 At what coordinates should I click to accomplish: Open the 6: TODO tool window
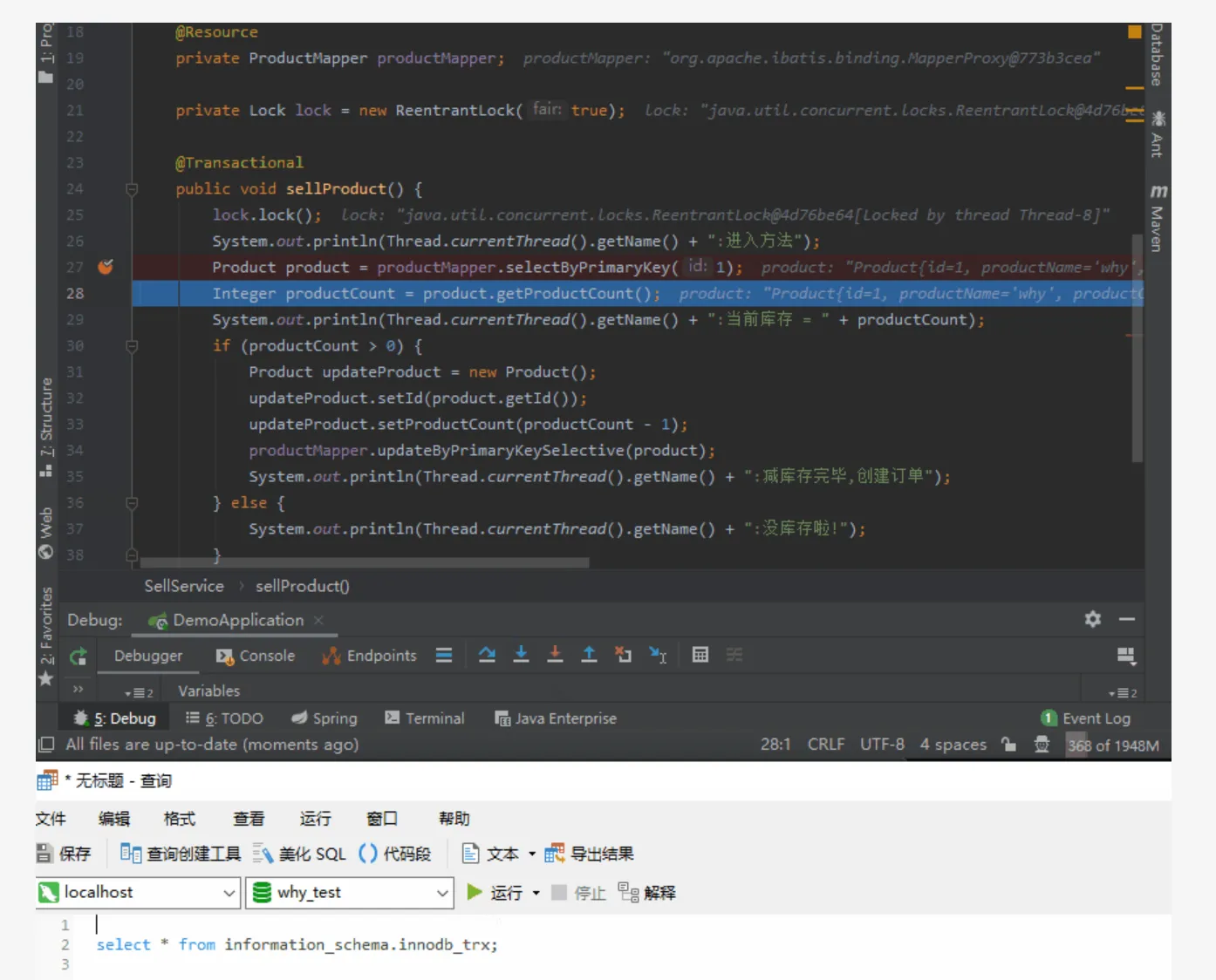click(x=224, y=718)
